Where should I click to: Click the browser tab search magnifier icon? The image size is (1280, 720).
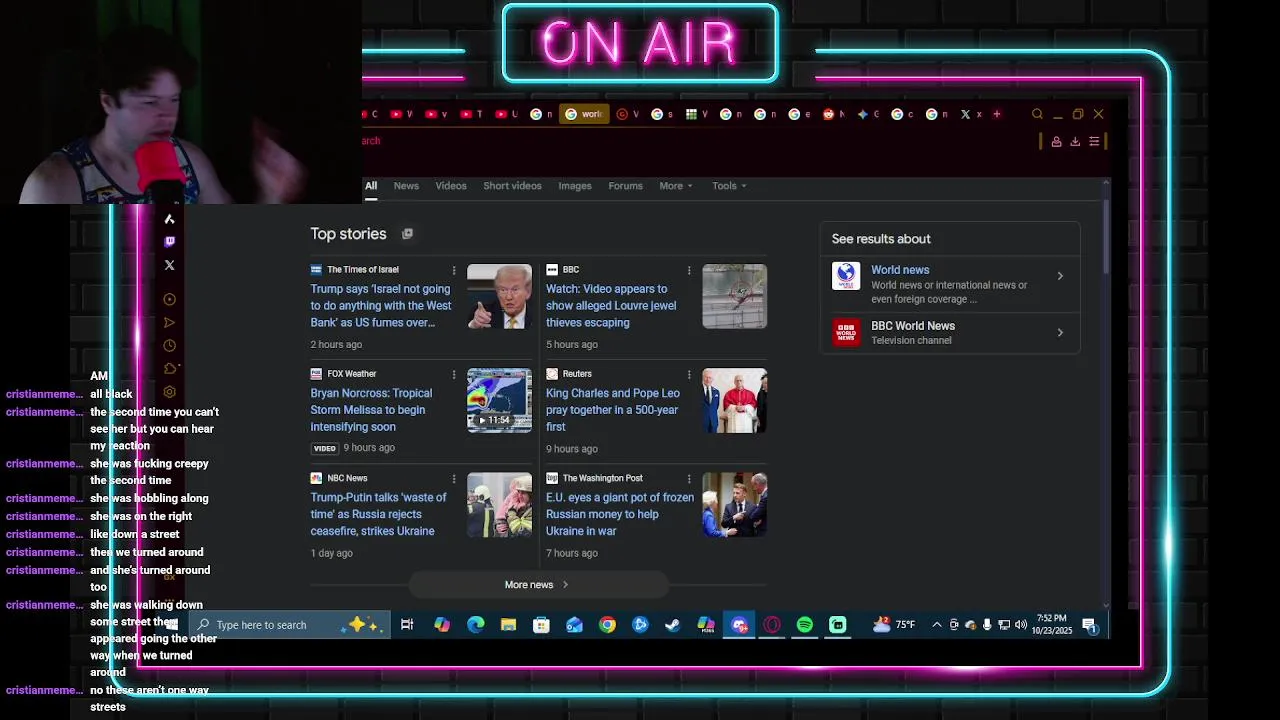point(1037,114)
